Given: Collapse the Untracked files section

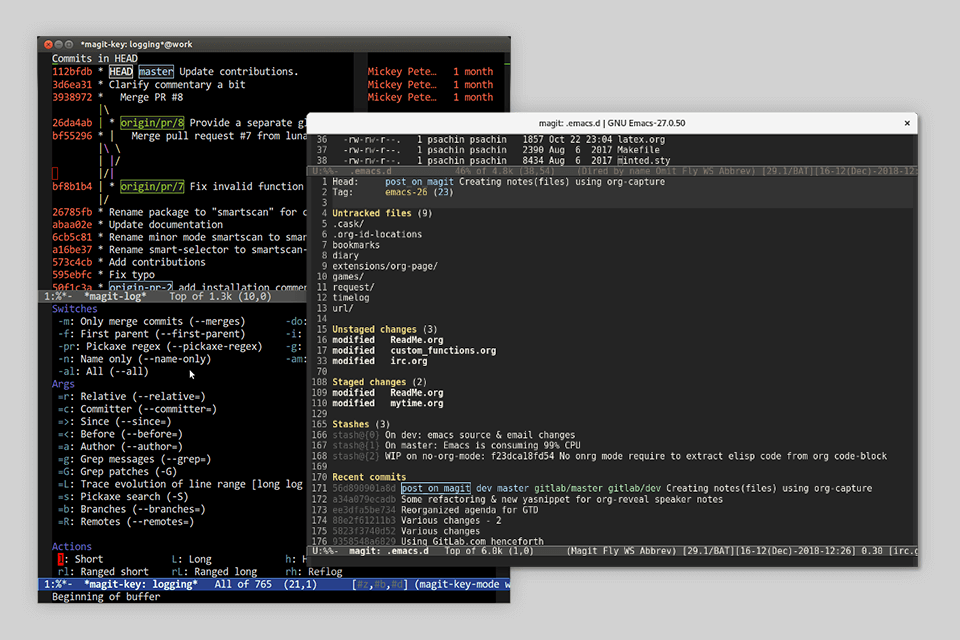Looking at the screenshot, I should [x=382, y=213].
